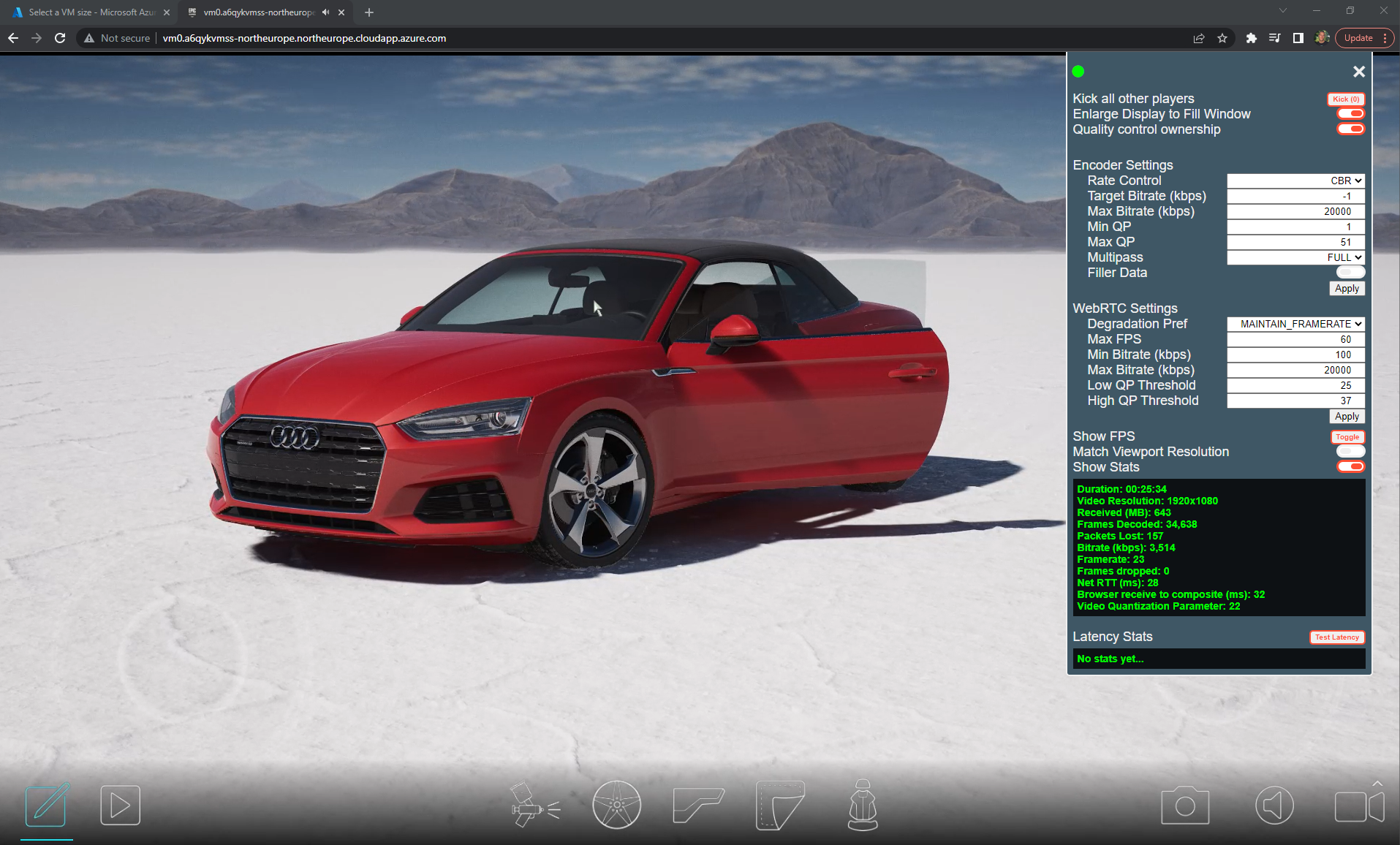Choose the wheel rims icon
1400x845 pixels.
click(616, 805)
